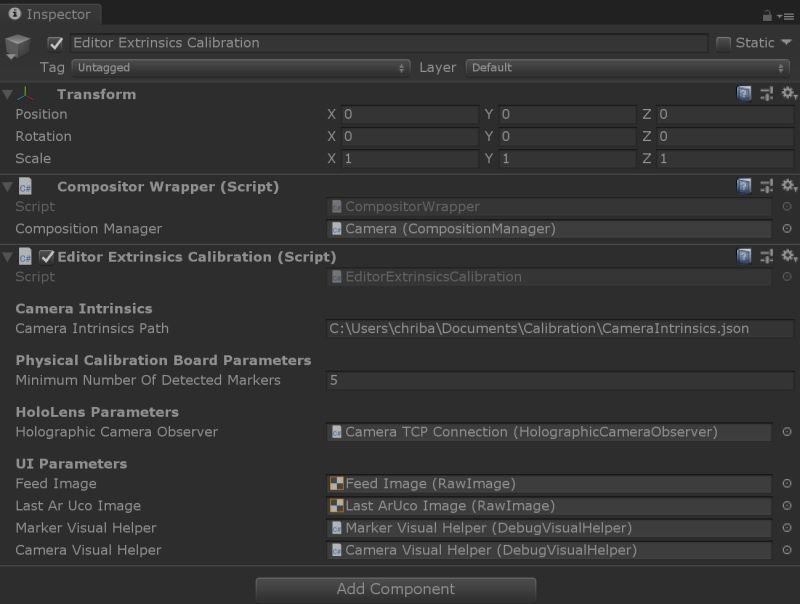
Task: Click the Transform component title
Action: [x=96, y=94]
